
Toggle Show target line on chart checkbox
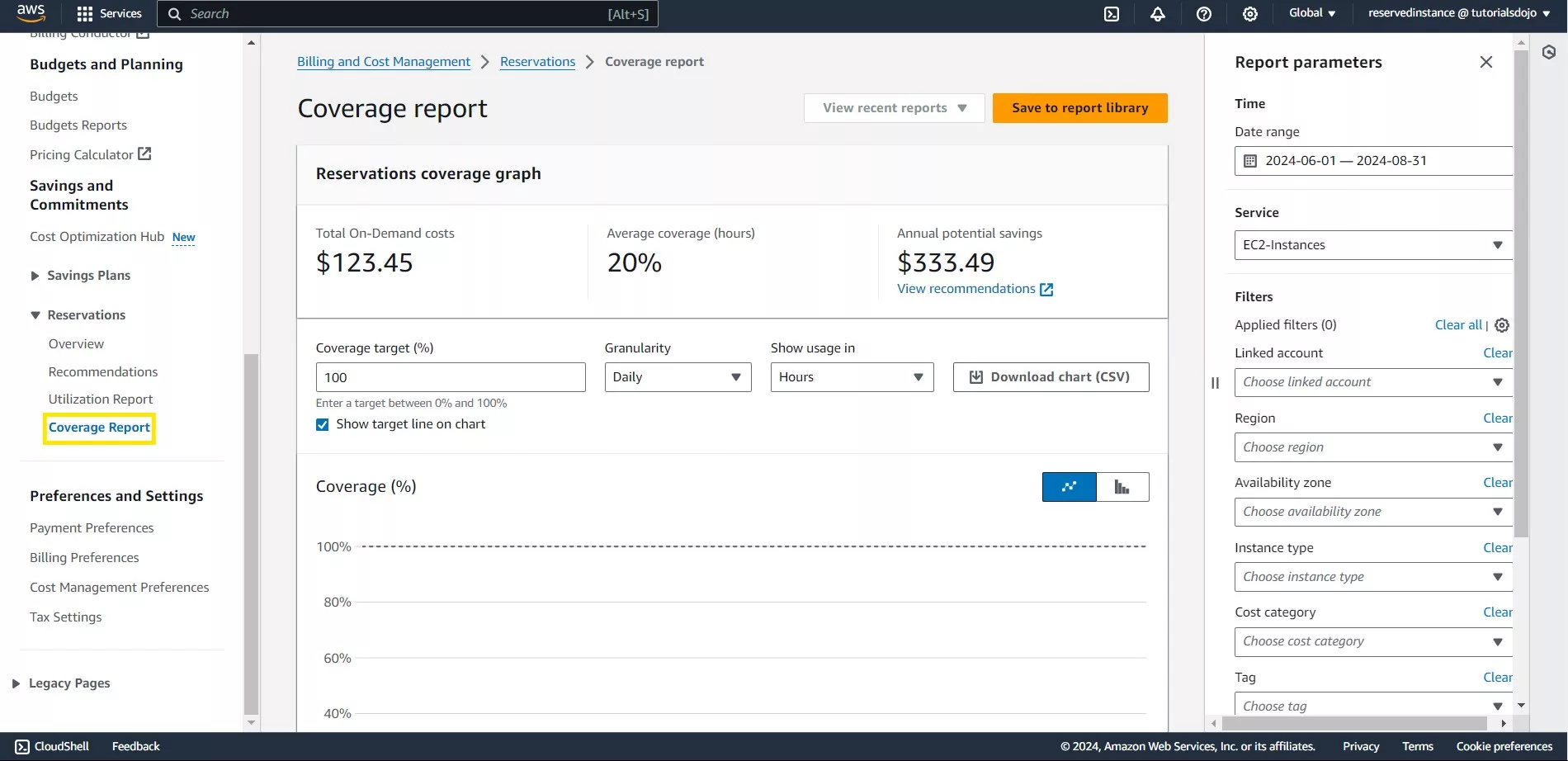[323, 424]
